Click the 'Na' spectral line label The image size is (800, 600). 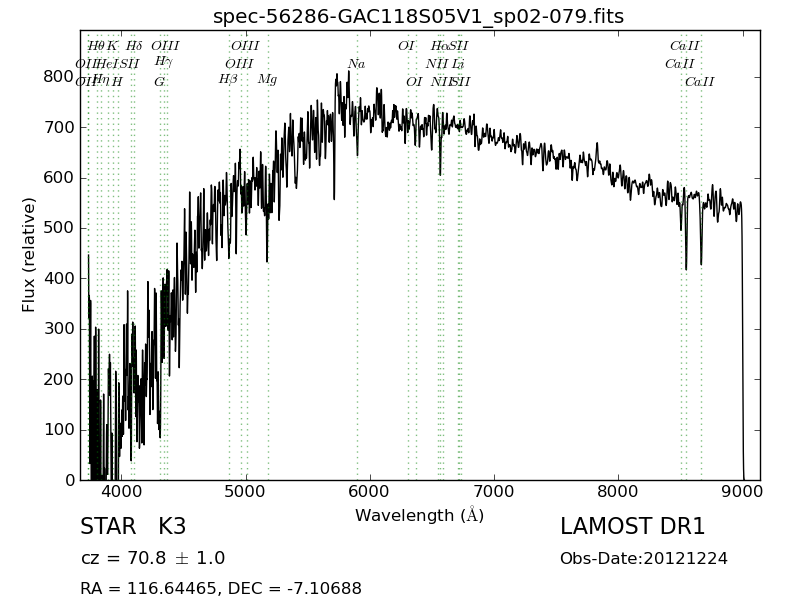tap(357, 64)
